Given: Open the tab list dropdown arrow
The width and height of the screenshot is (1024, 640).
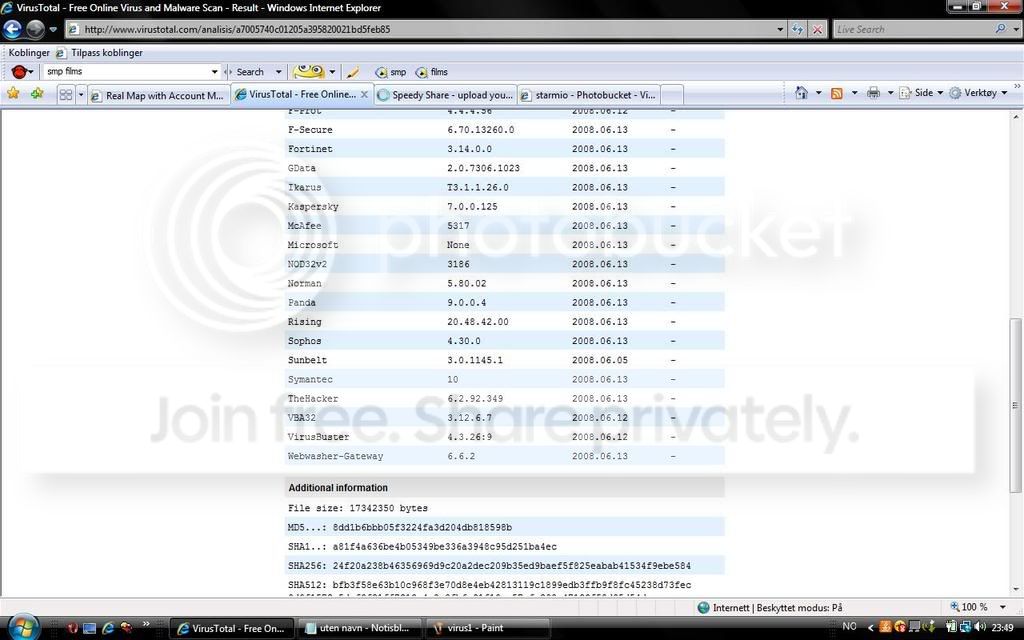Looking at the screenshot, I should click(x=81, y=95).
